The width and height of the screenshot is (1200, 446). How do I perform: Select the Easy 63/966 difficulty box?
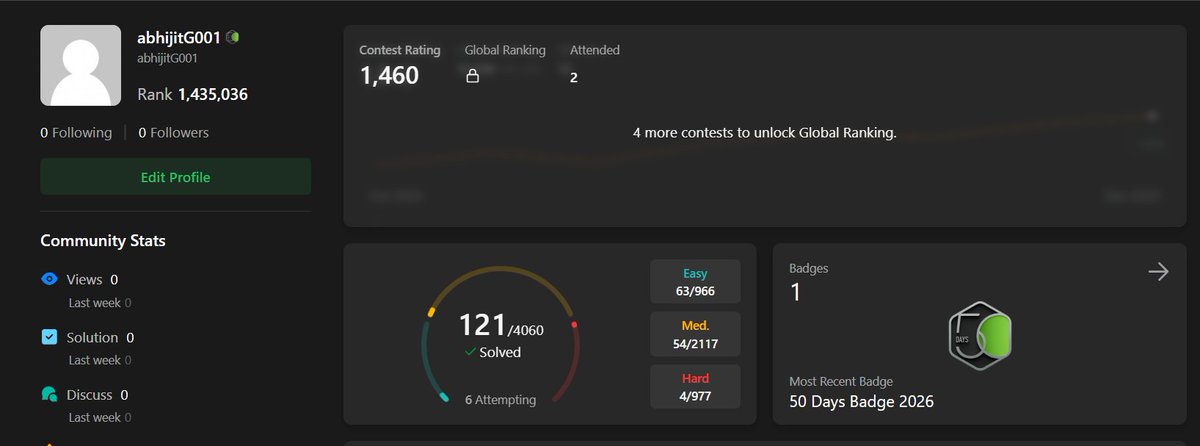[x=695, y=282]
